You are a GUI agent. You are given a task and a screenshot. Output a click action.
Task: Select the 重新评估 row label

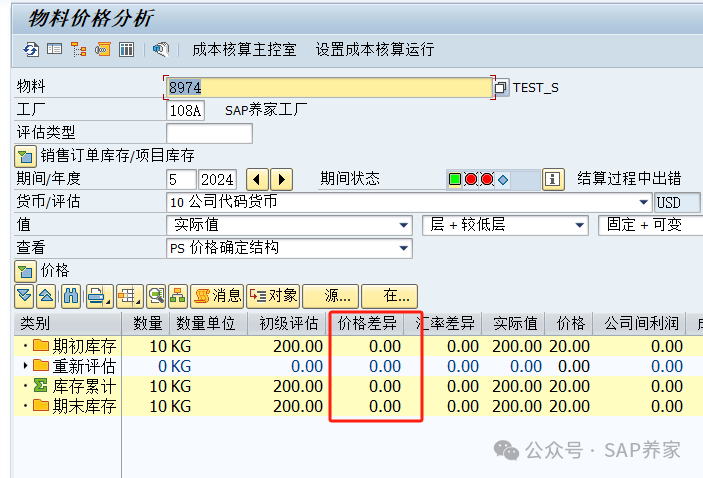tap(84, 366)
